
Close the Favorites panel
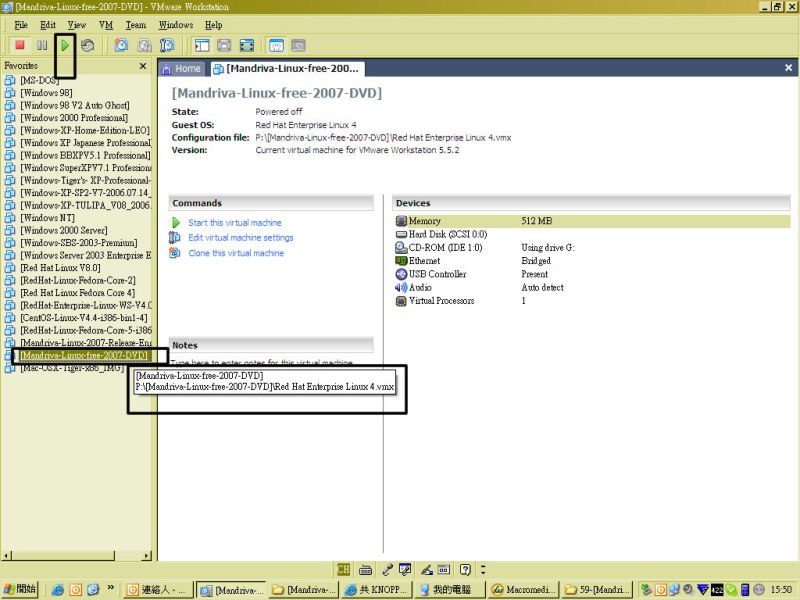(143, 66)
